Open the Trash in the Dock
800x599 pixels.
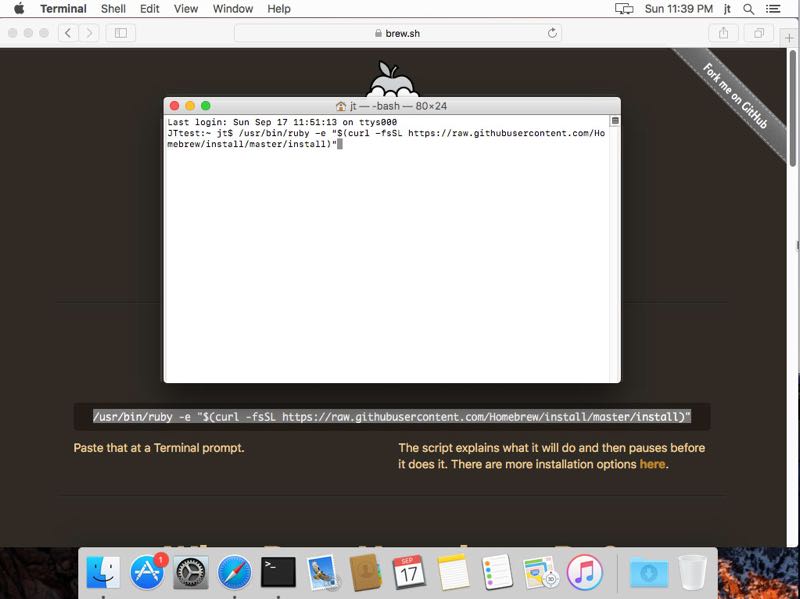tap(693, 571)
